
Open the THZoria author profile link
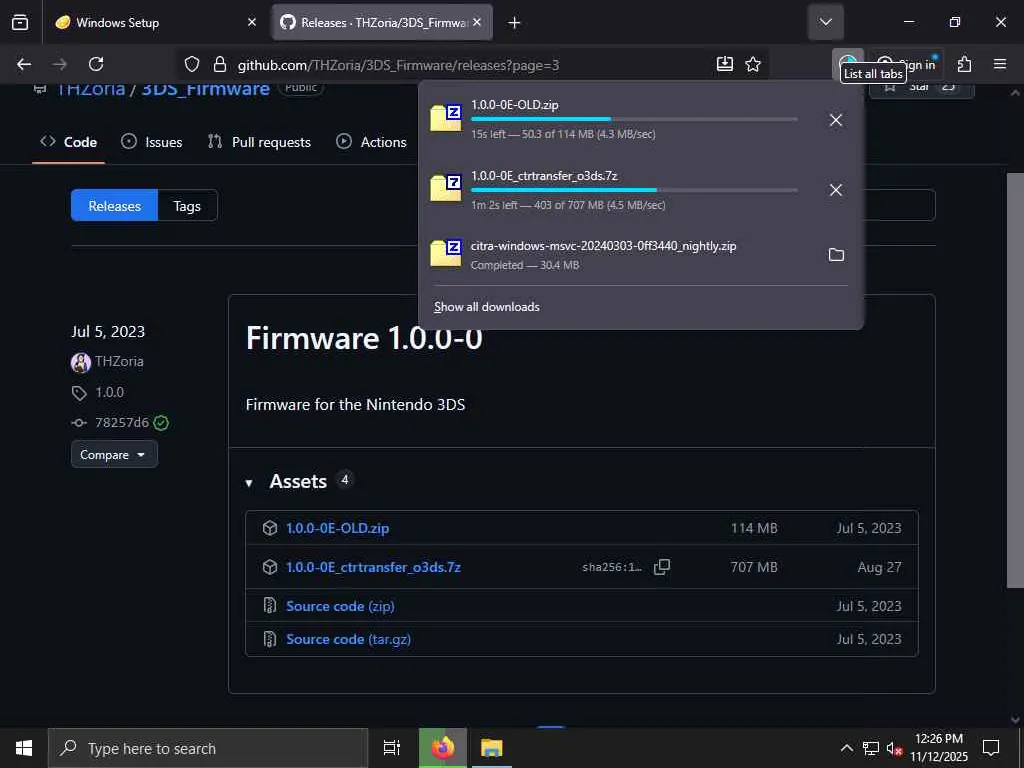point(119,361)
